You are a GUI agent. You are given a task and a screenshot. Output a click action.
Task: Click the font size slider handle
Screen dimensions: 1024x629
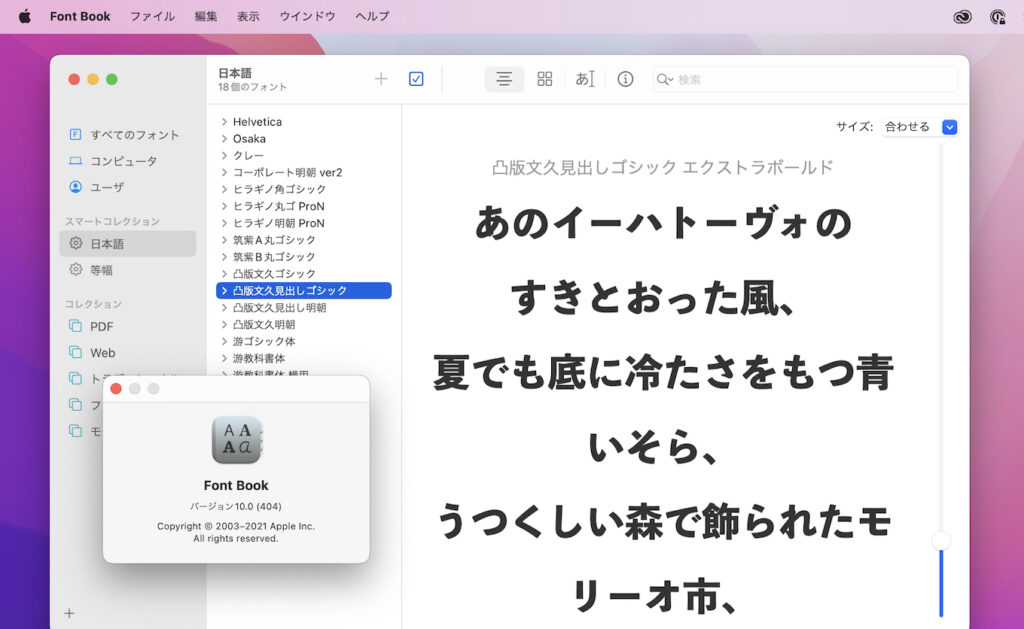(940, 541)
